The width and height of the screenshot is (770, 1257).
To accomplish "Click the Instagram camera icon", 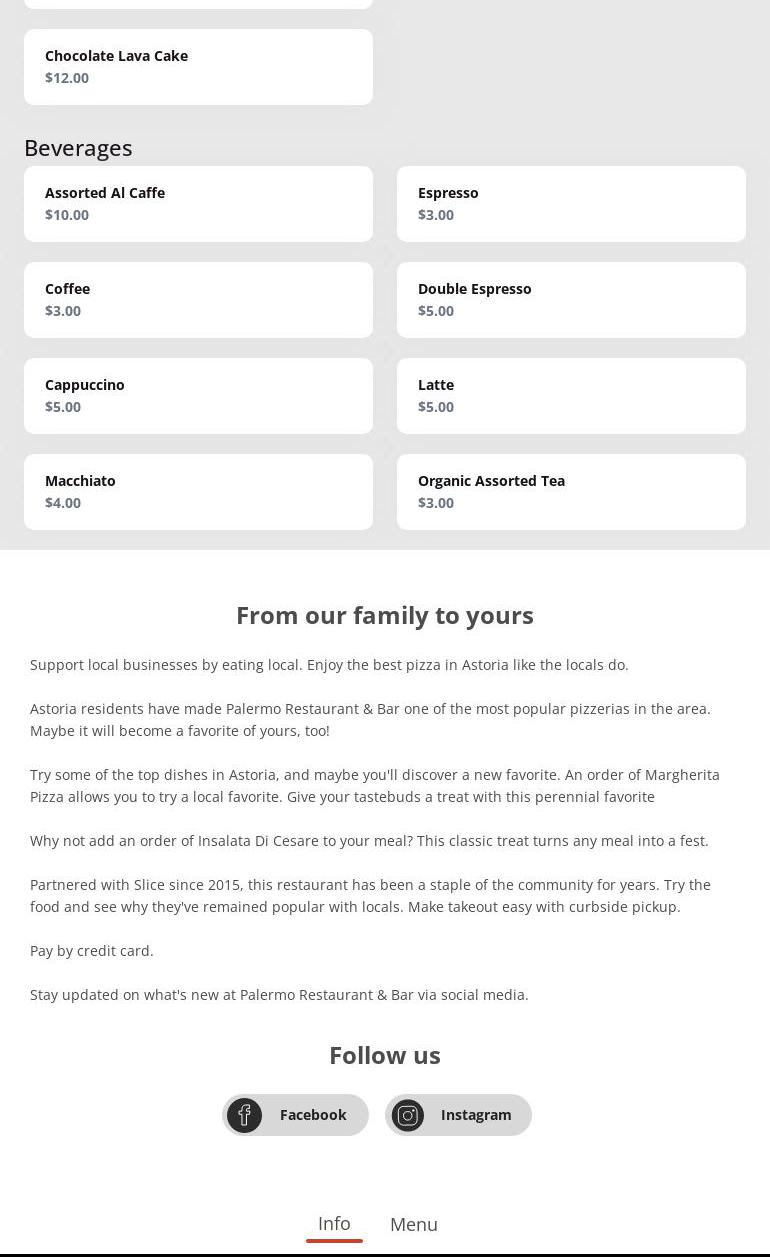I will click(x=408, y=1115).
